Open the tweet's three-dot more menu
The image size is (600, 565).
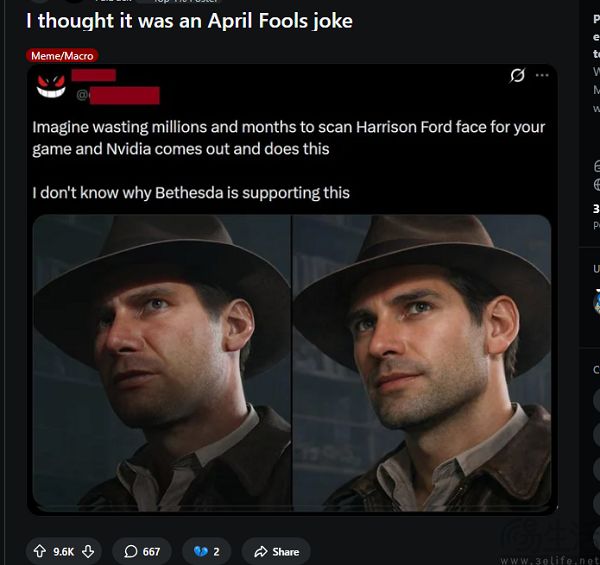pyautogui.click(x=542, y=75)
